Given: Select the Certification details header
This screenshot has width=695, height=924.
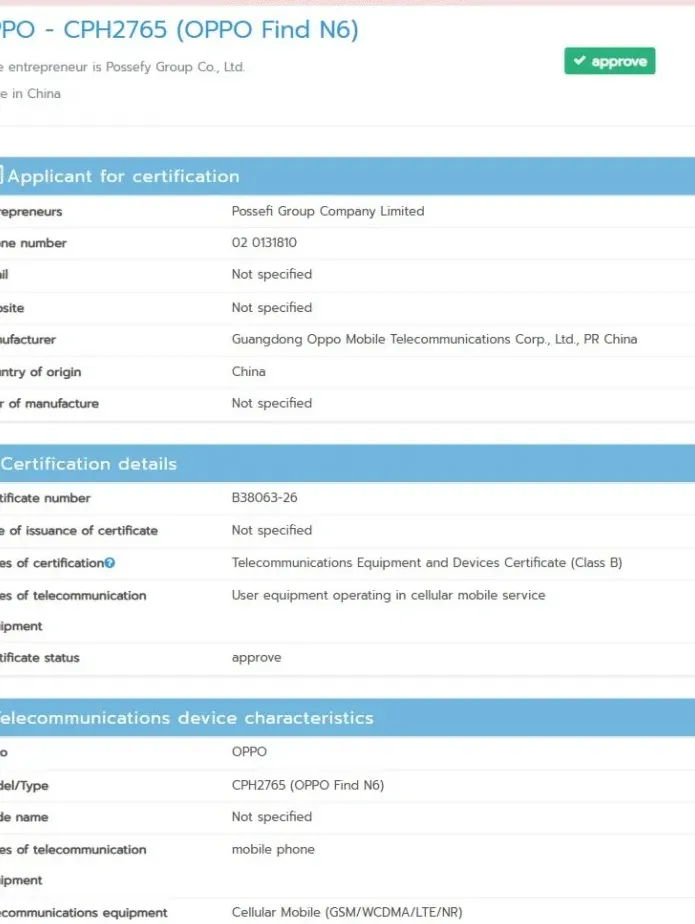Looking at the screenshot, I should coord(347,463).
